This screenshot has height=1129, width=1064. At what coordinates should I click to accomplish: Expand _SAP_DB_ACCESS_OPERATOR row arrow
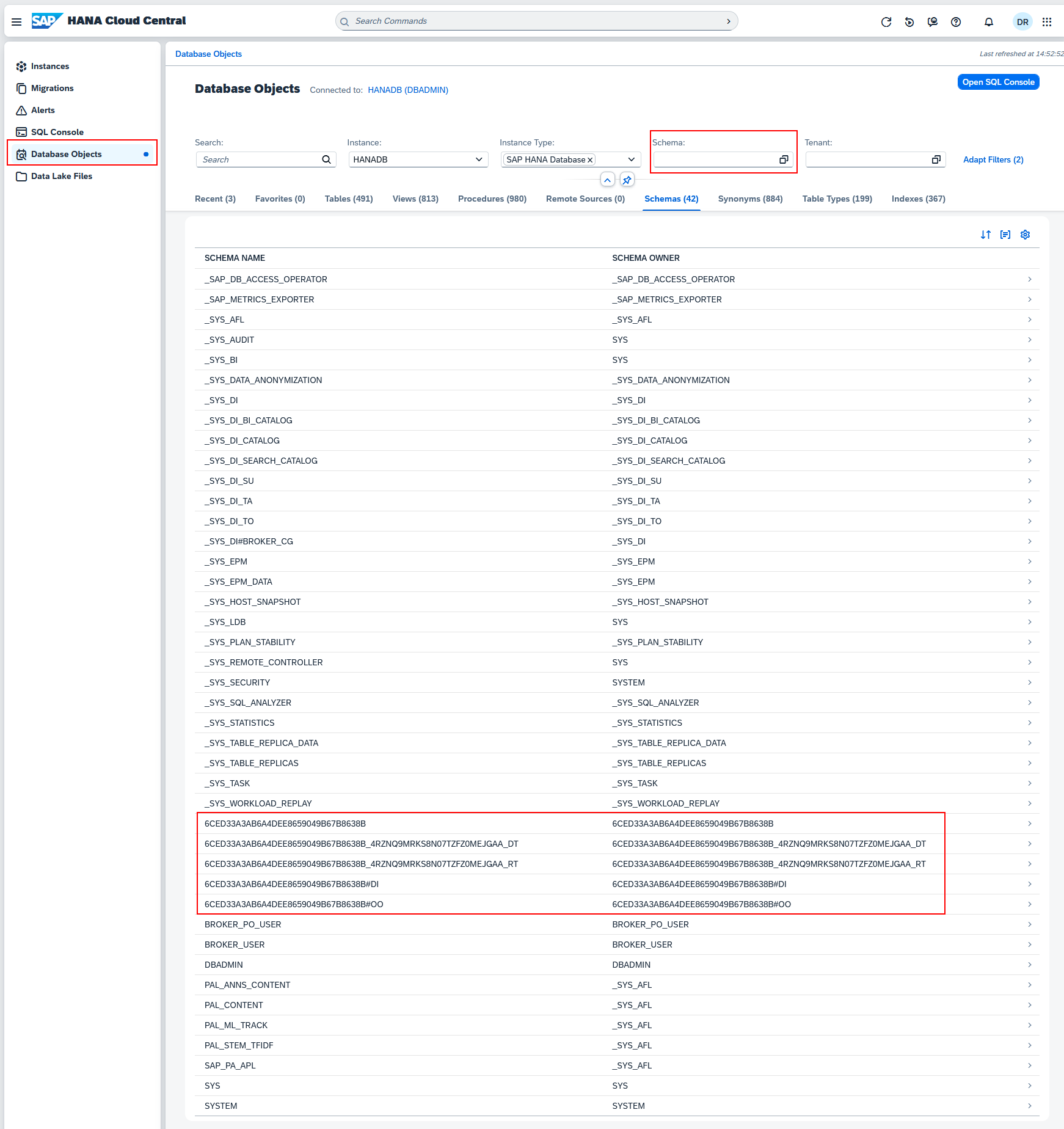click(1030, 279)
